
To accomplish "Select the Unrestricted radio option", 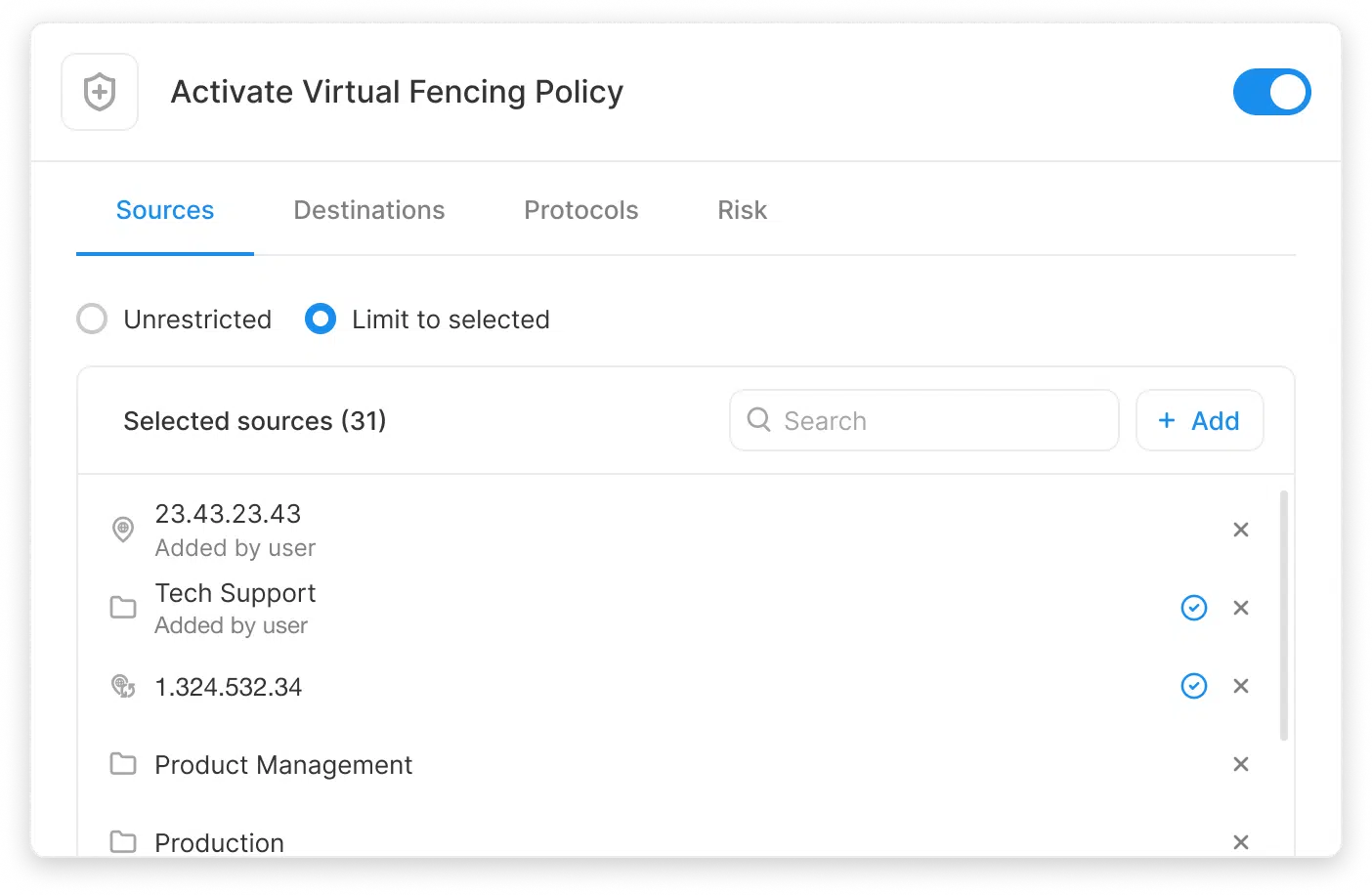I will [x=92, y=320].
